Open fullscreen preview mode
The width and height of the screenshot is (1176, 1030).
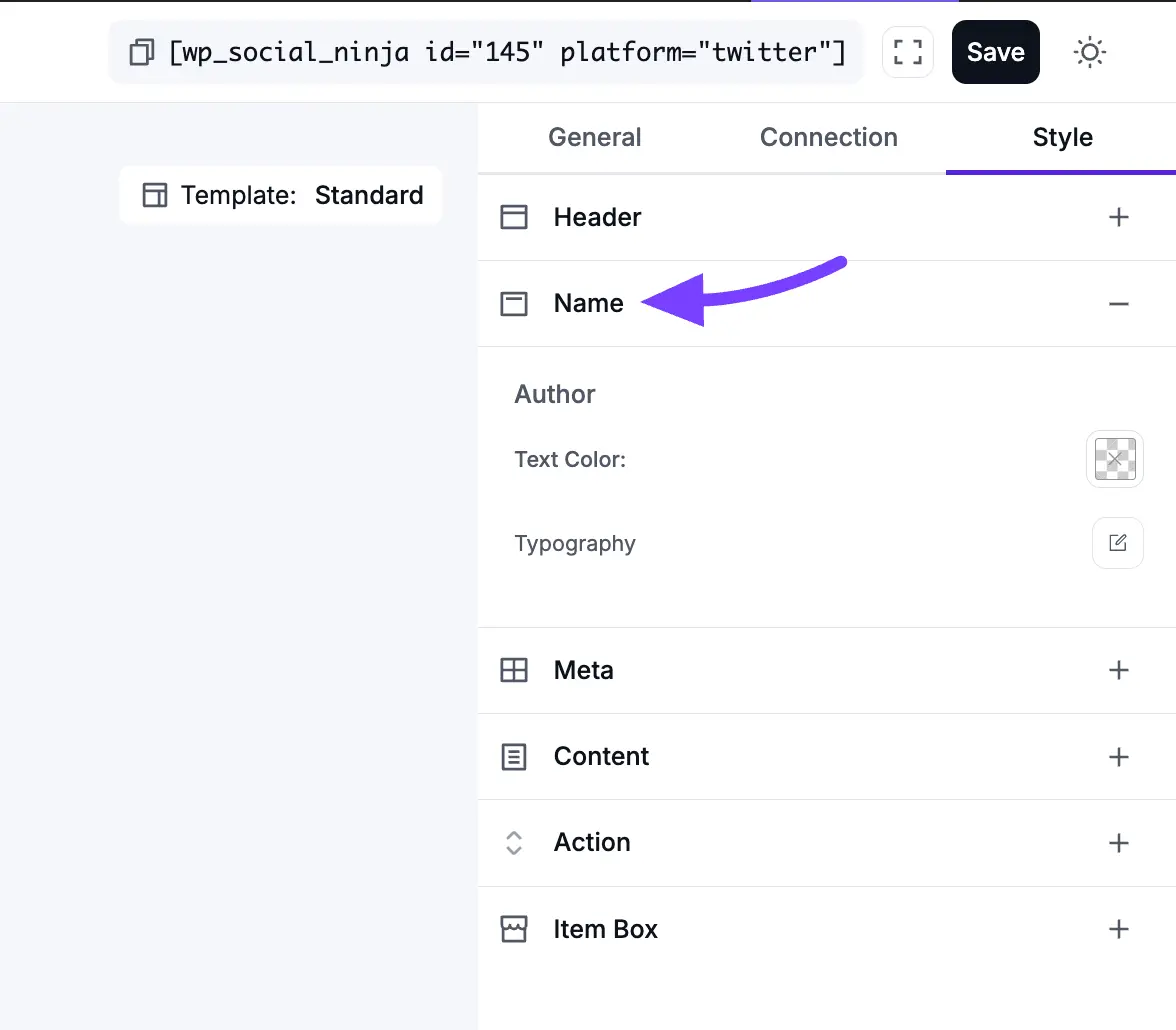coord(907,51)
